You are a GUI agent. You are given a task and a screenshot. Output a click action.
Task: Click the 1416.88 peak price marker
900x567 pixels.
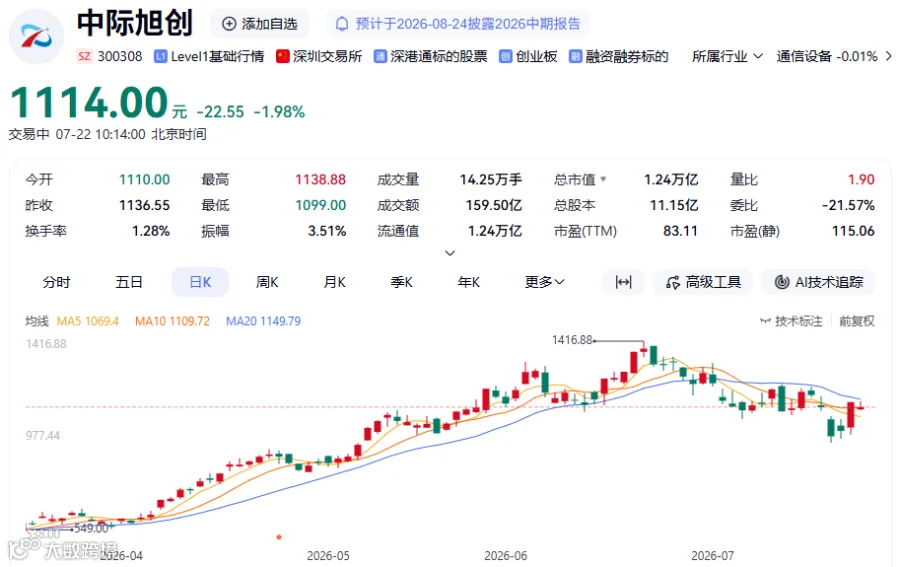pos(572,340)
